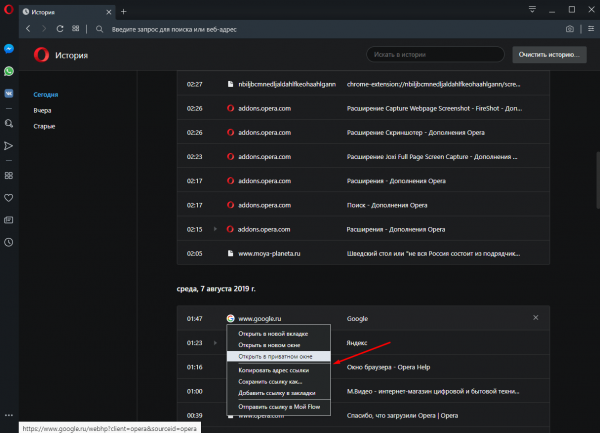Open bookmarks heart icon in sidebar
The width and height of the screenshot is (600, 433).
(8, 198)
